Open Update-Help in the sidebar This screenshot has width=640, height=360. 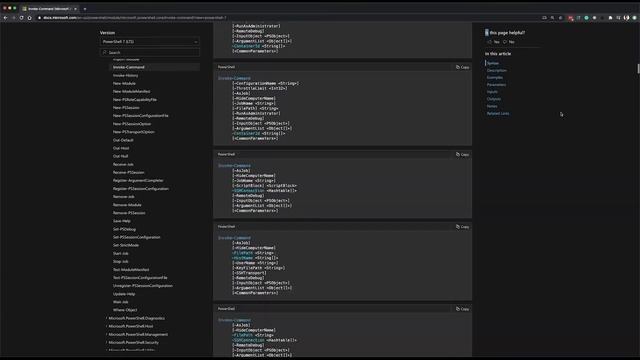[124, 294]
